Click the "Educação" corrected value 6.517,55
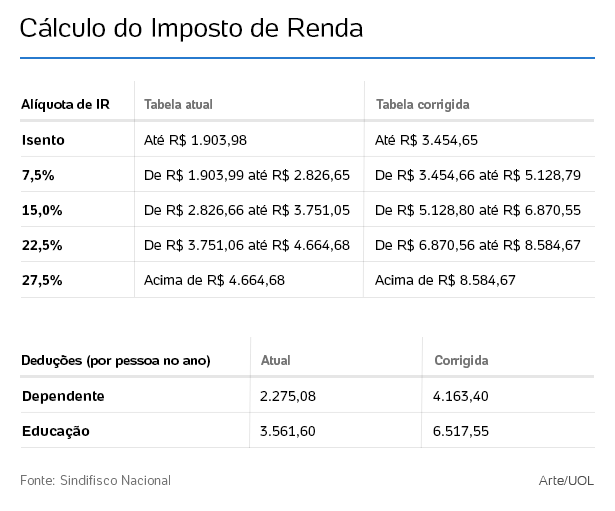The width and height of the screenshot is (615, 511). pos(461,431)
